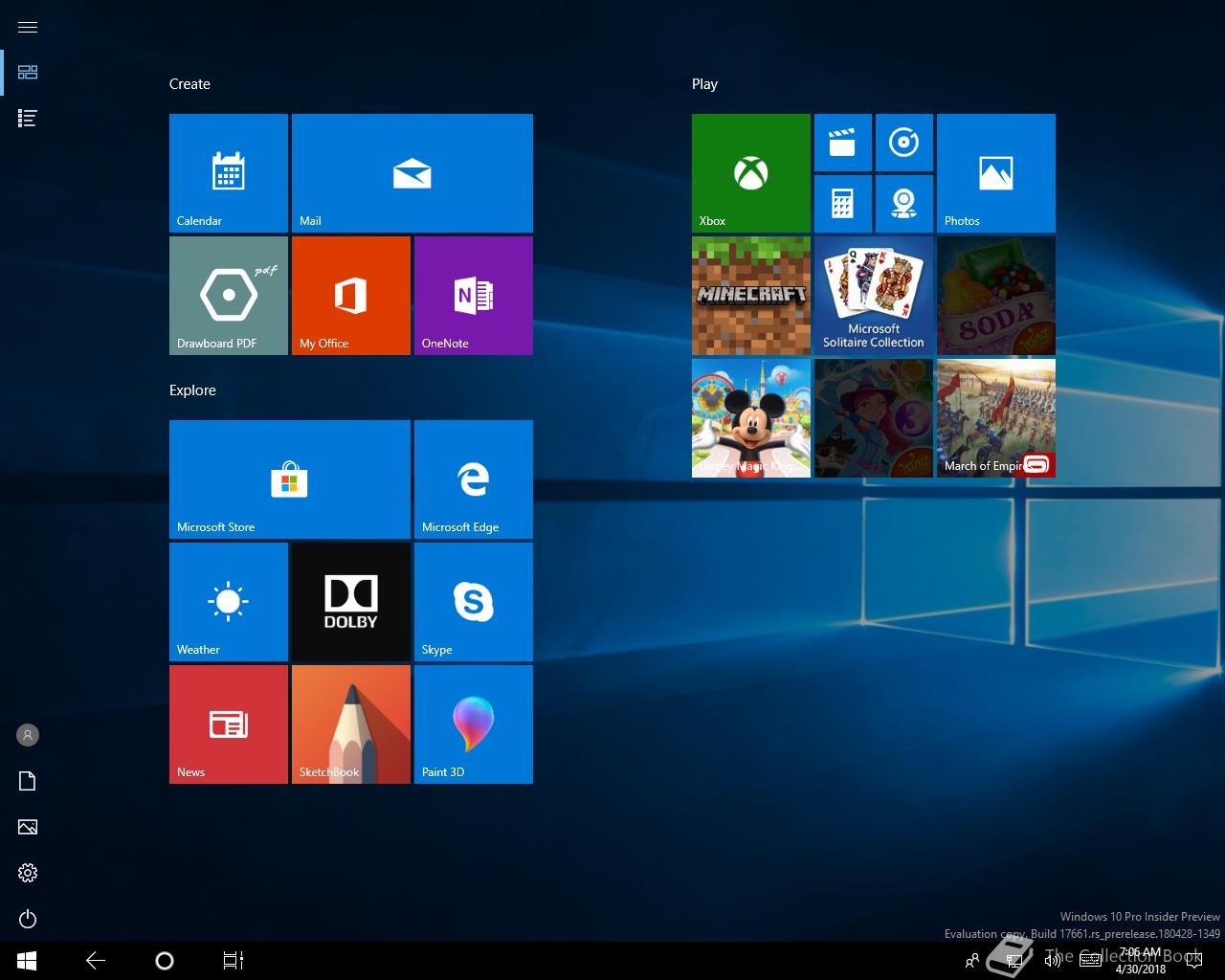This screenshot has width=1225, height=980.
Task: Open Action Center notifications
Action: [1193, 961]
